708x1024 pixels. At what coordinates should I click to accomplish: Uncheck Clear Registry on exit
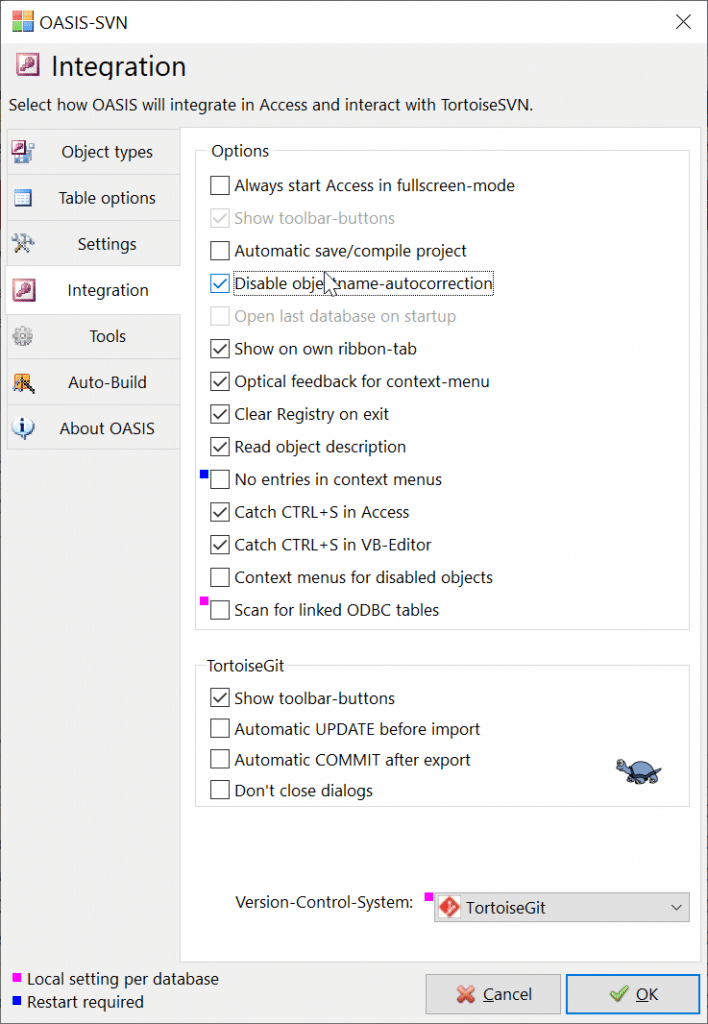click(x=219, y=414)
